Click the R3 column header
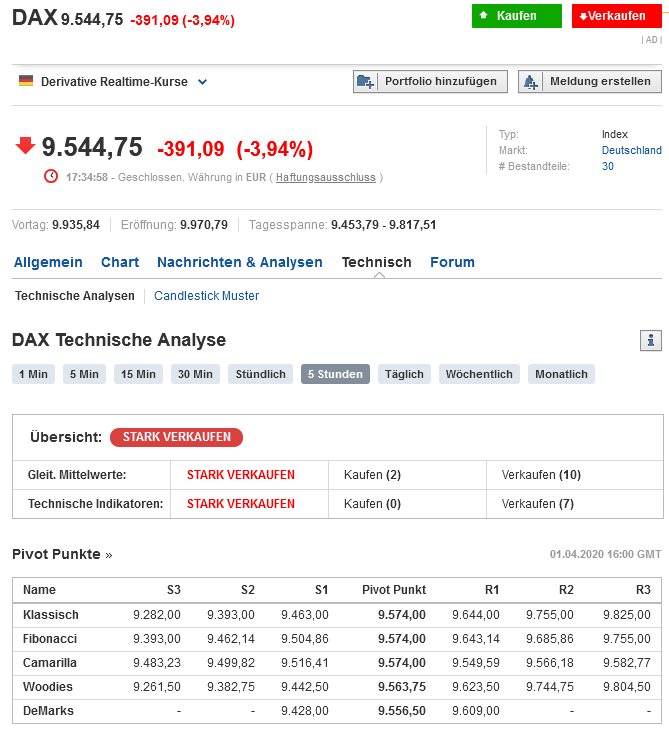The height and width of the screenshot is (742, 669). [x=643, y=590]
